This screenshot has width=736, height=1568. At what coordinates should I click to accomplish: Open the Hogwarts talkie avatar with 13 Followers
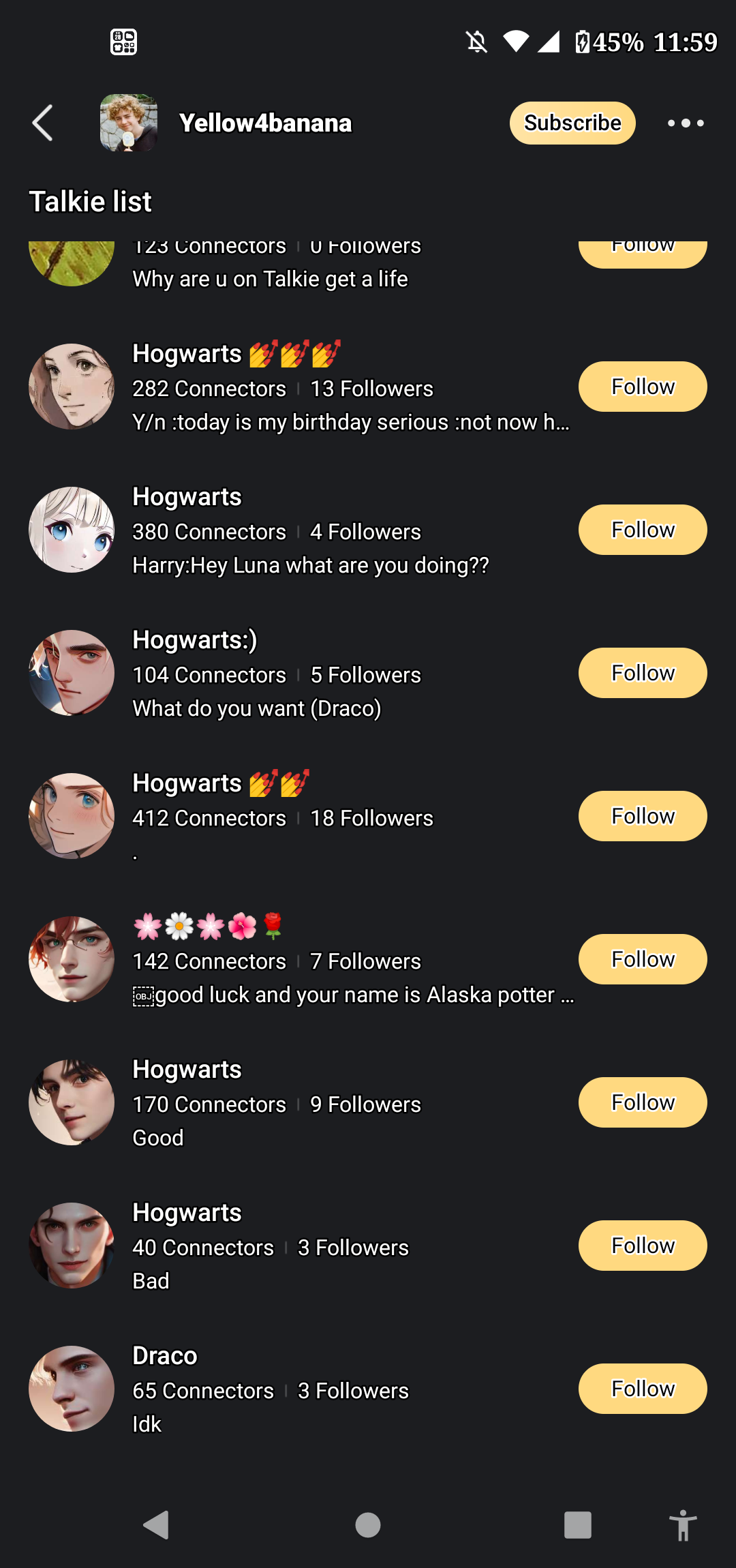pyautogui.click(x=72, y=387)
